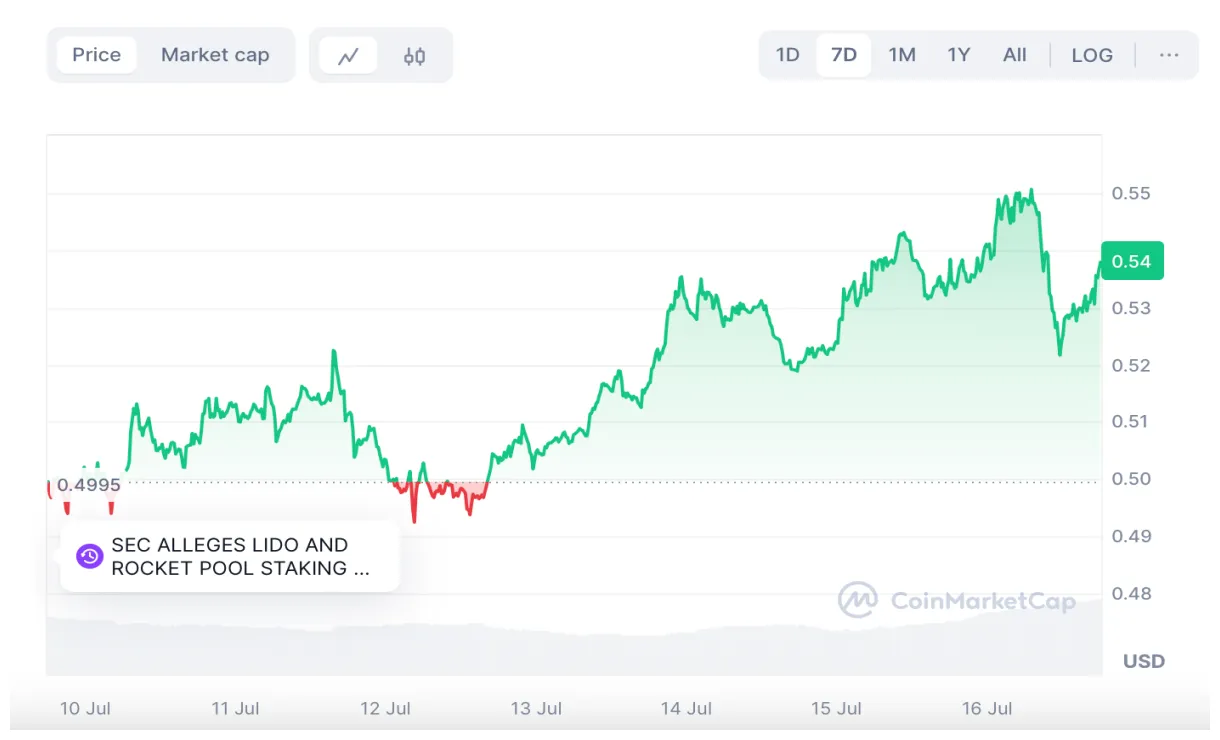Click the green 0.54 current price label
This screenshot has width=1220, height=740.
[1131, 260]
